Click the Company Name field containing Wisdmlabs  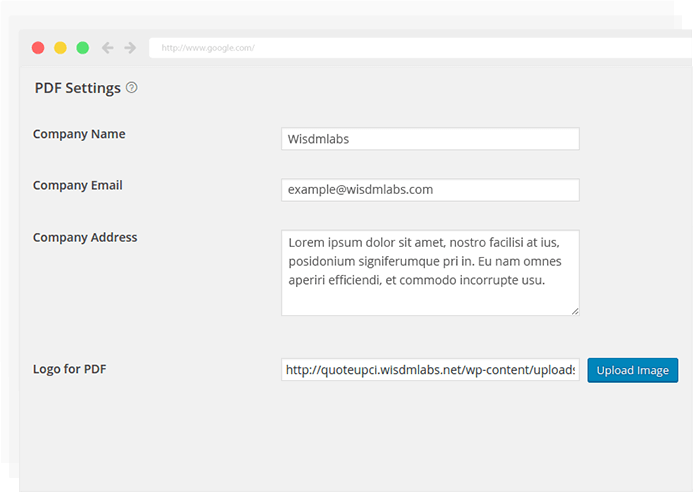(x=430, y=139)
